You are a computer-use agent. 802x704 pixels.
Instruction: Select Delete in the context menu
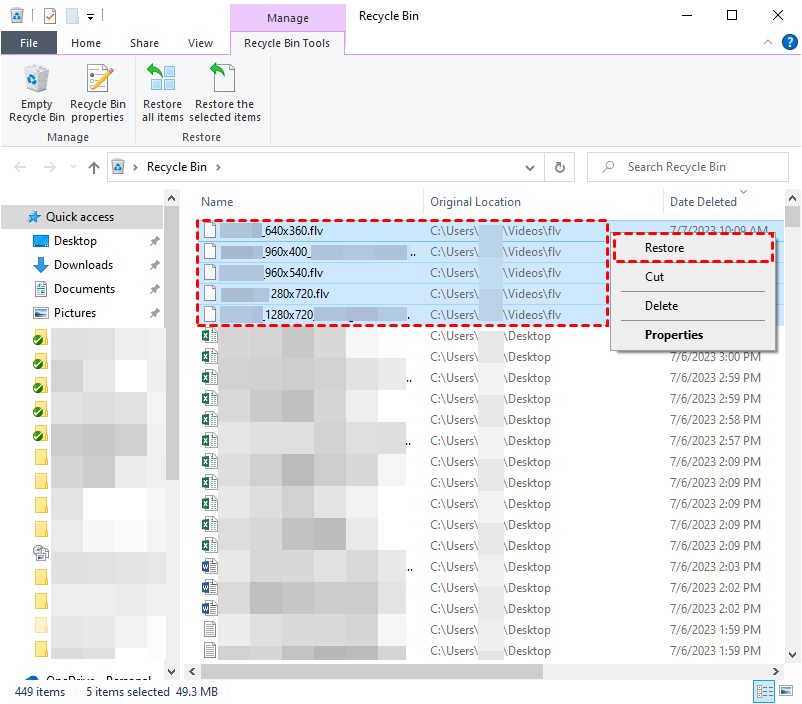pyautogui.click(x=661, y=306)
